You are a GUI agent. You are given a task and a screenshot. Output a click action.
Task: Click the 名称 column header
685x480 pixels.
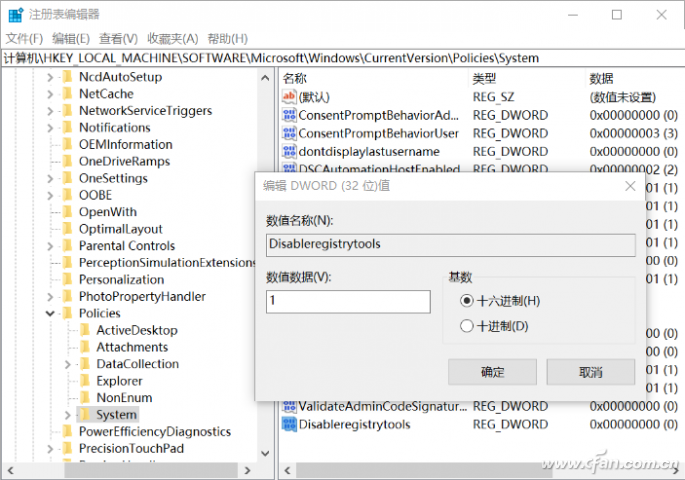coord(295,78)
